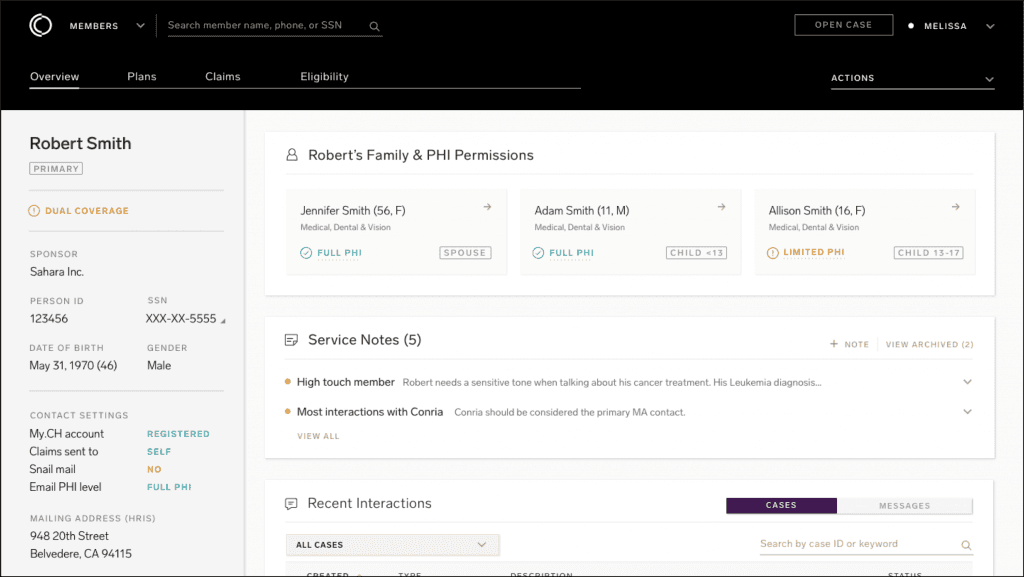Click the Family & PHI Permissions person icon
The height and width of the screenshot is (577, 1024).
pos(291,153)
